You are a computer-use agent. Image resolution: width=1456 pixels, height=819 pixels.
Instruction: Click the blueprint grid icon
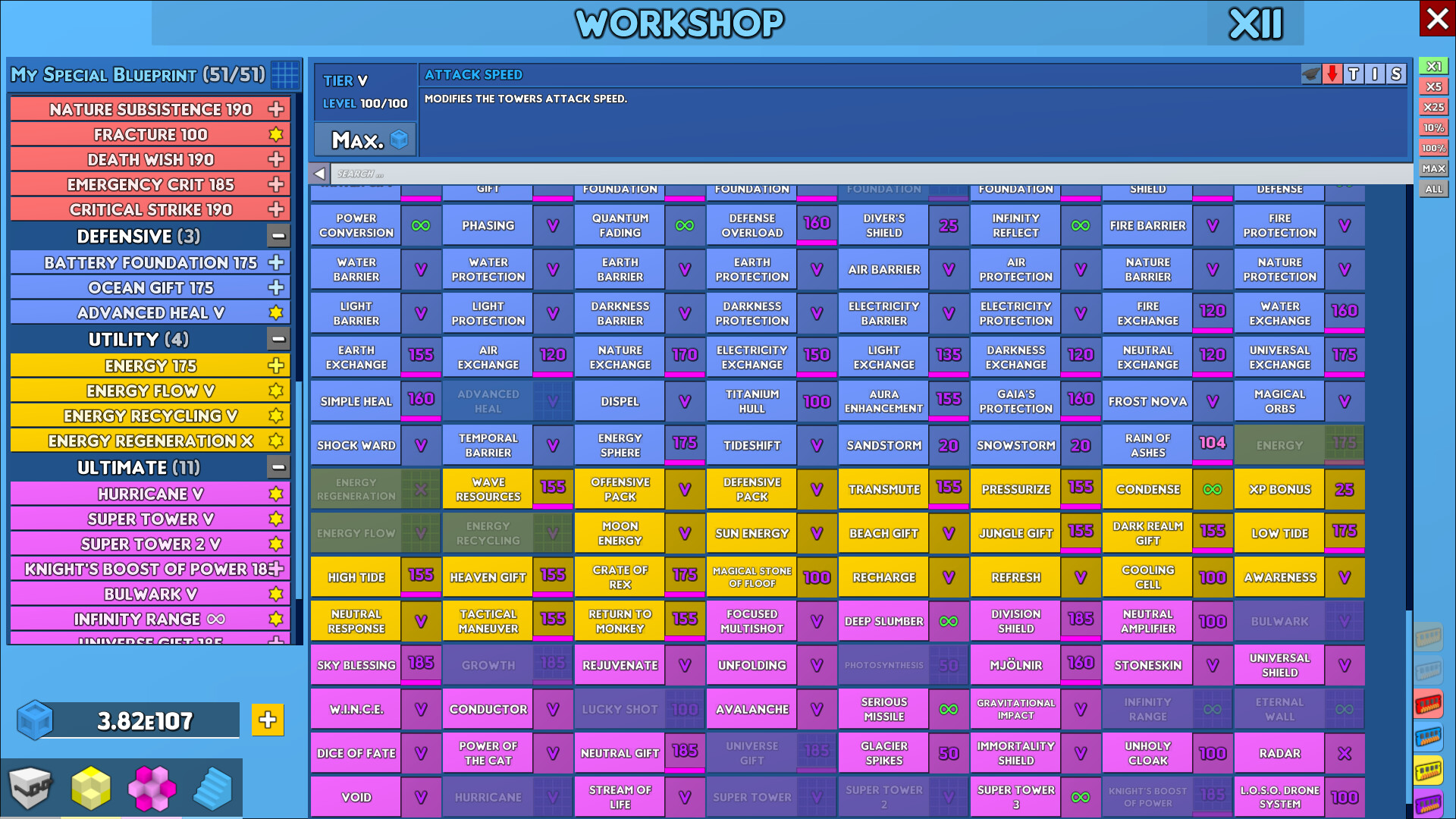(x=285, y=75)
